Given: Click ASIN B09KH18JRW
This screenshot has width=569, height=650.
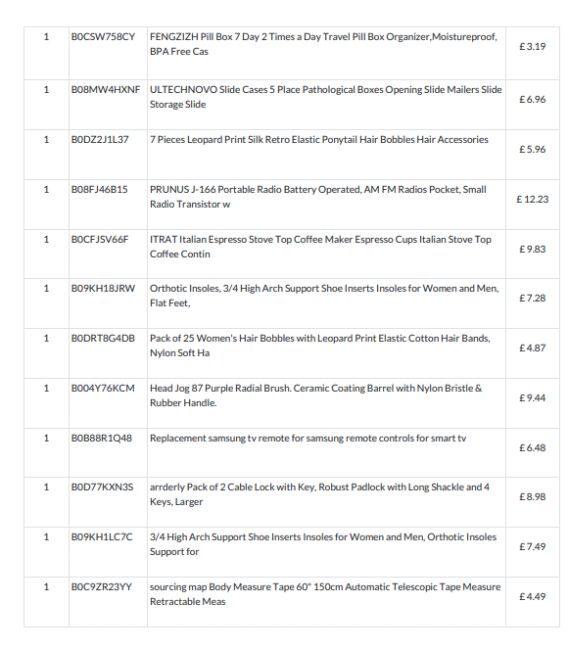Looking at the screenshot, I should [x=103, y=289].
